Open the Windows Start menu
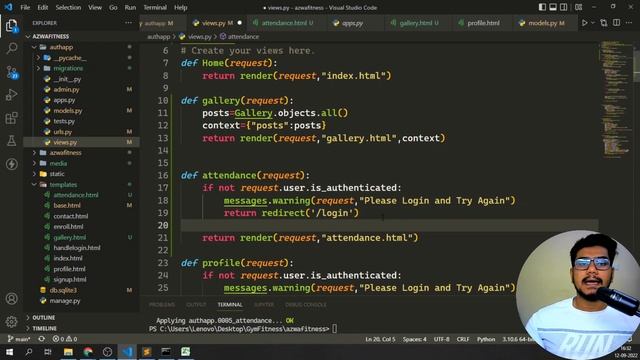 click(x=9, y=351)
